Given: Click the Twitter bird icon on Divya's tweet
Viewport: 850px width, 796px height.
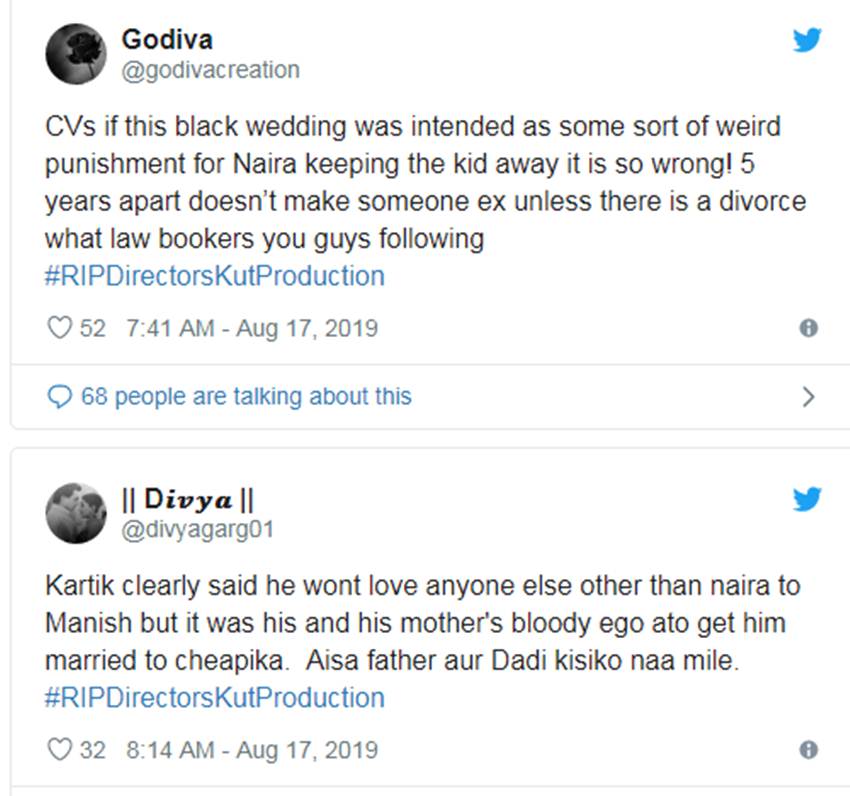Looking at the screenshot, I should pos(807,498).
